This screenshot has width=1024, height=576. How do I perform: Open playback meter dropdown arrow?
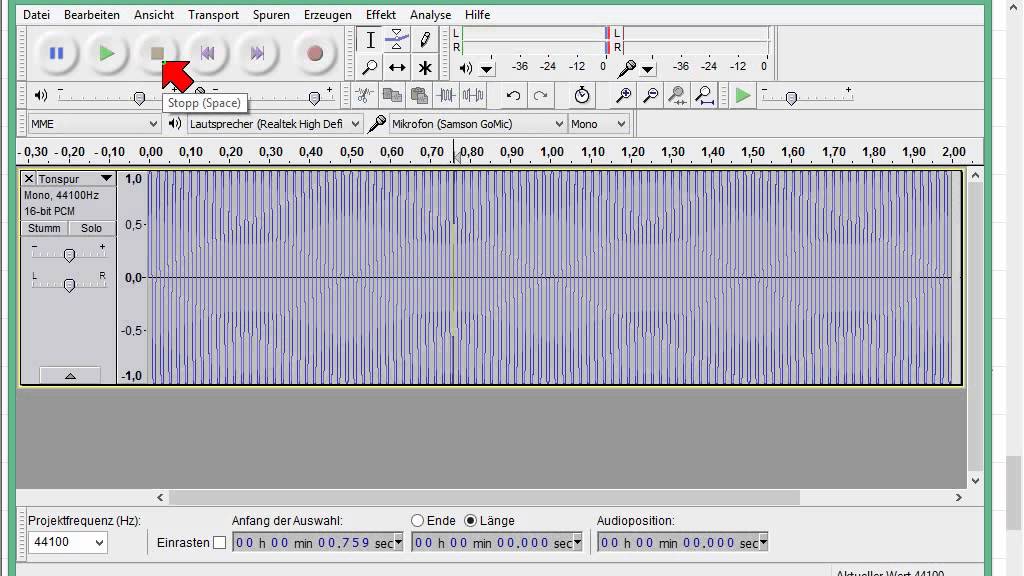click(x=487, y=68)
